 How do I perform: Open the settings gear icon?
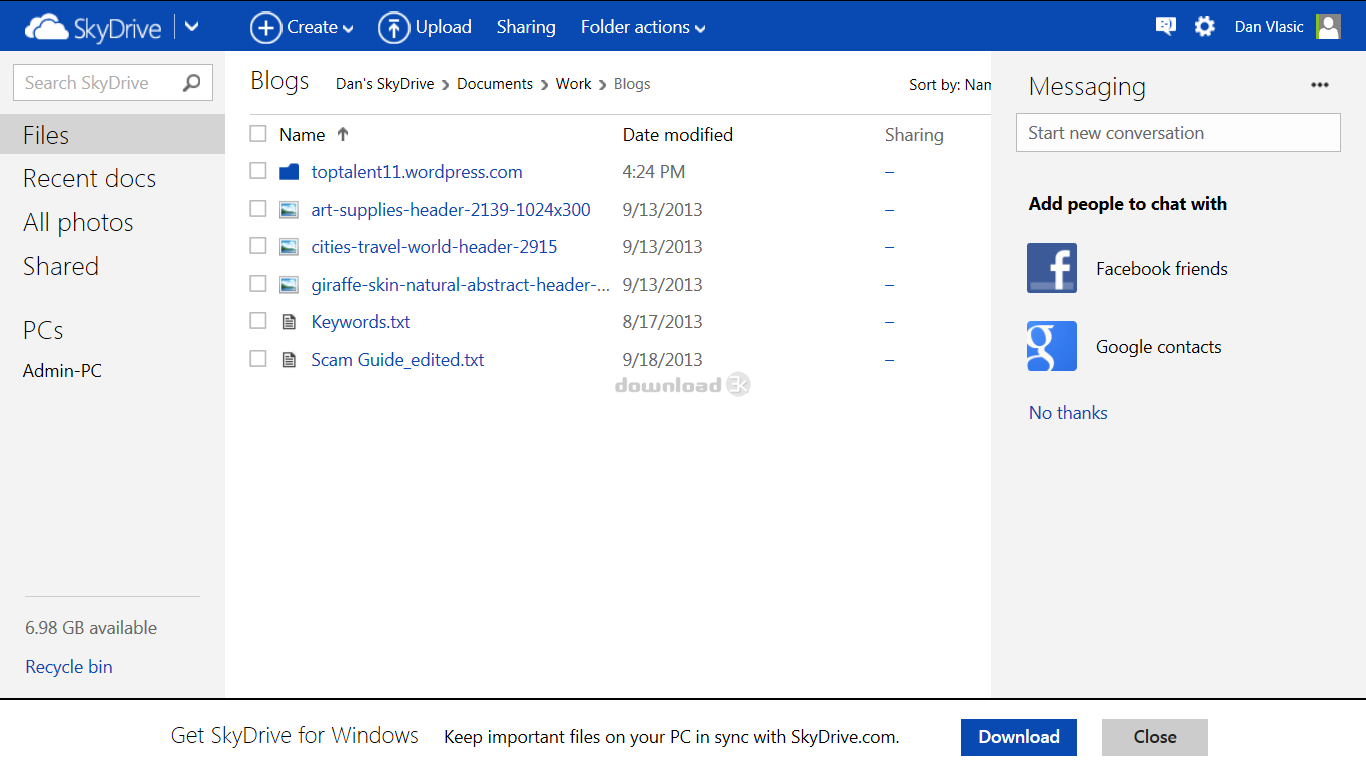(x=1205, y=27)
